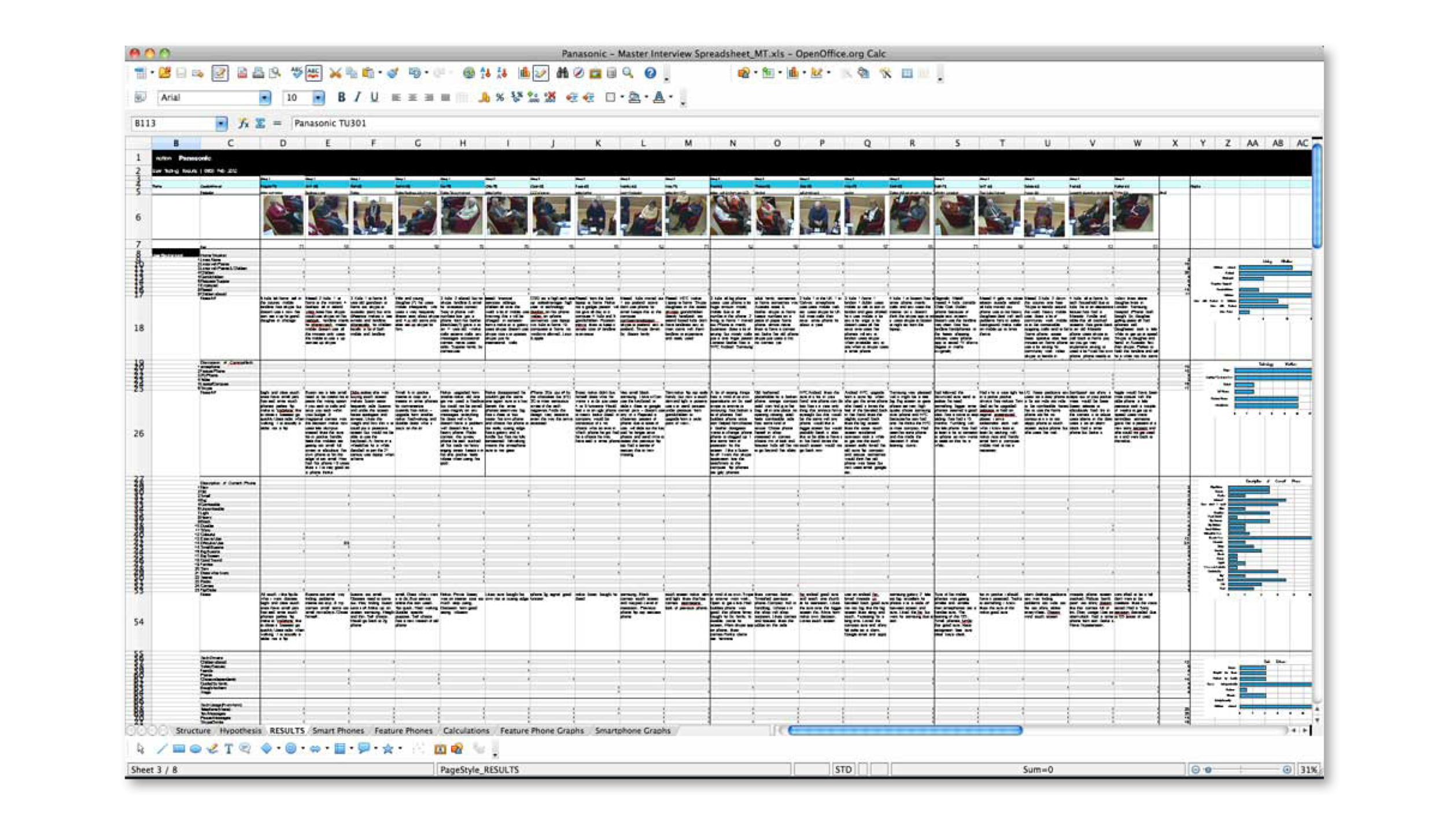Viewport: 1446px width, 840px height.
Task: Open the Calculations sheet tab
Action: click(x=466, y=730)
